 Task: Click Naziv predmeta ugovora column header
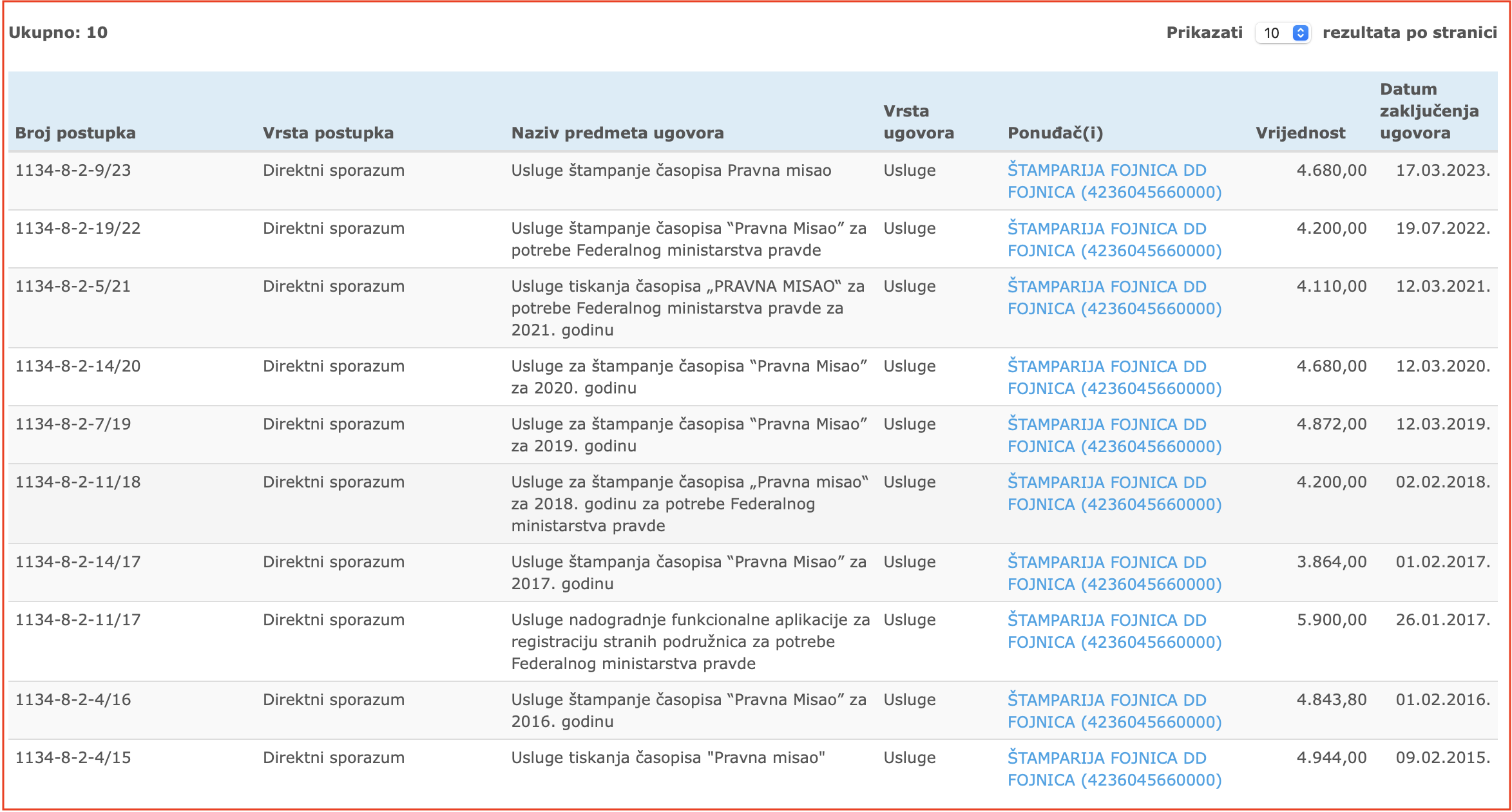pyautogui.click(x=617, y=133)
